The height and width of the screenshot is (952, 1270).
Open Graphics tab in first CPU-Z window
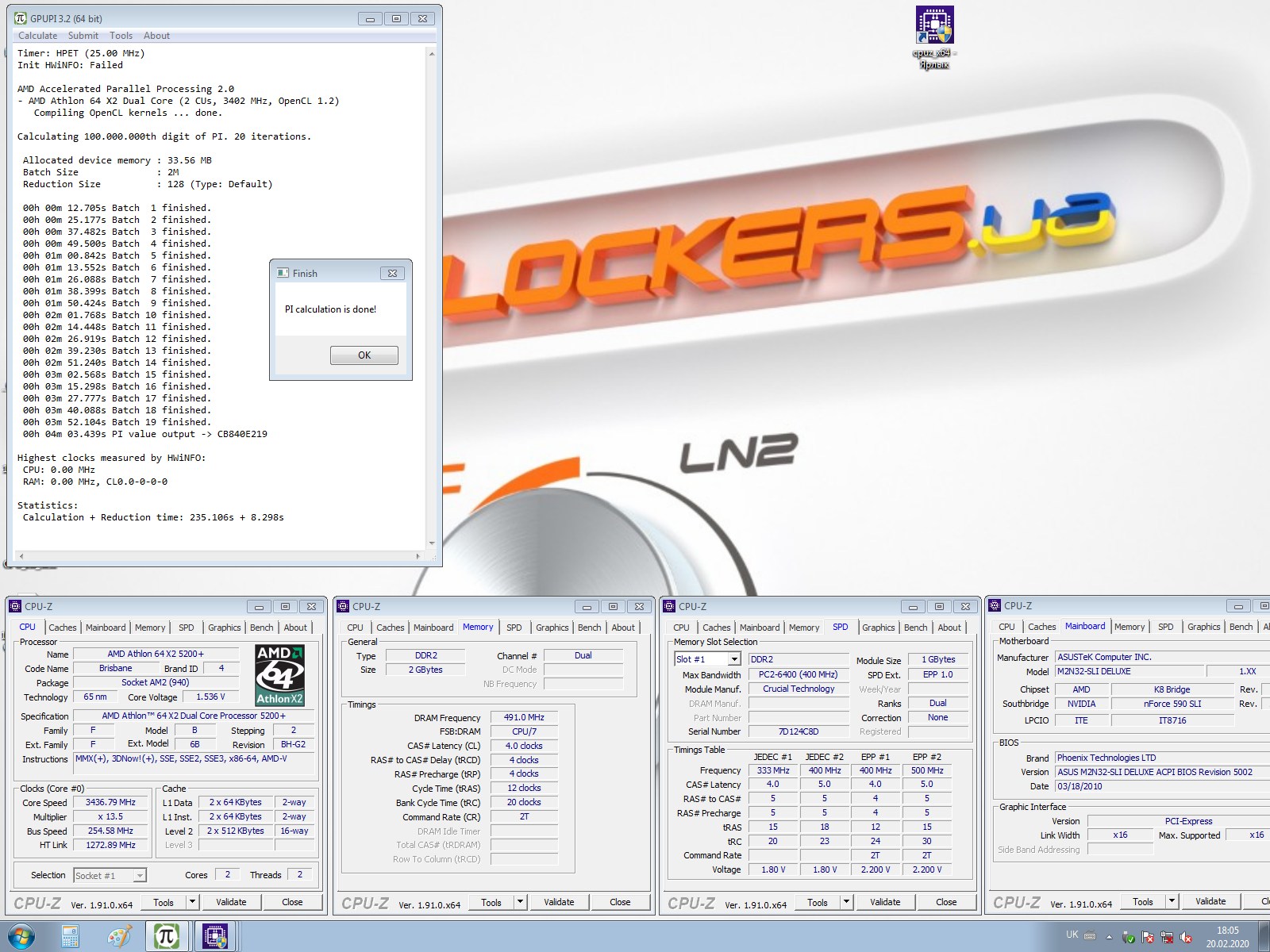[225, 628]
